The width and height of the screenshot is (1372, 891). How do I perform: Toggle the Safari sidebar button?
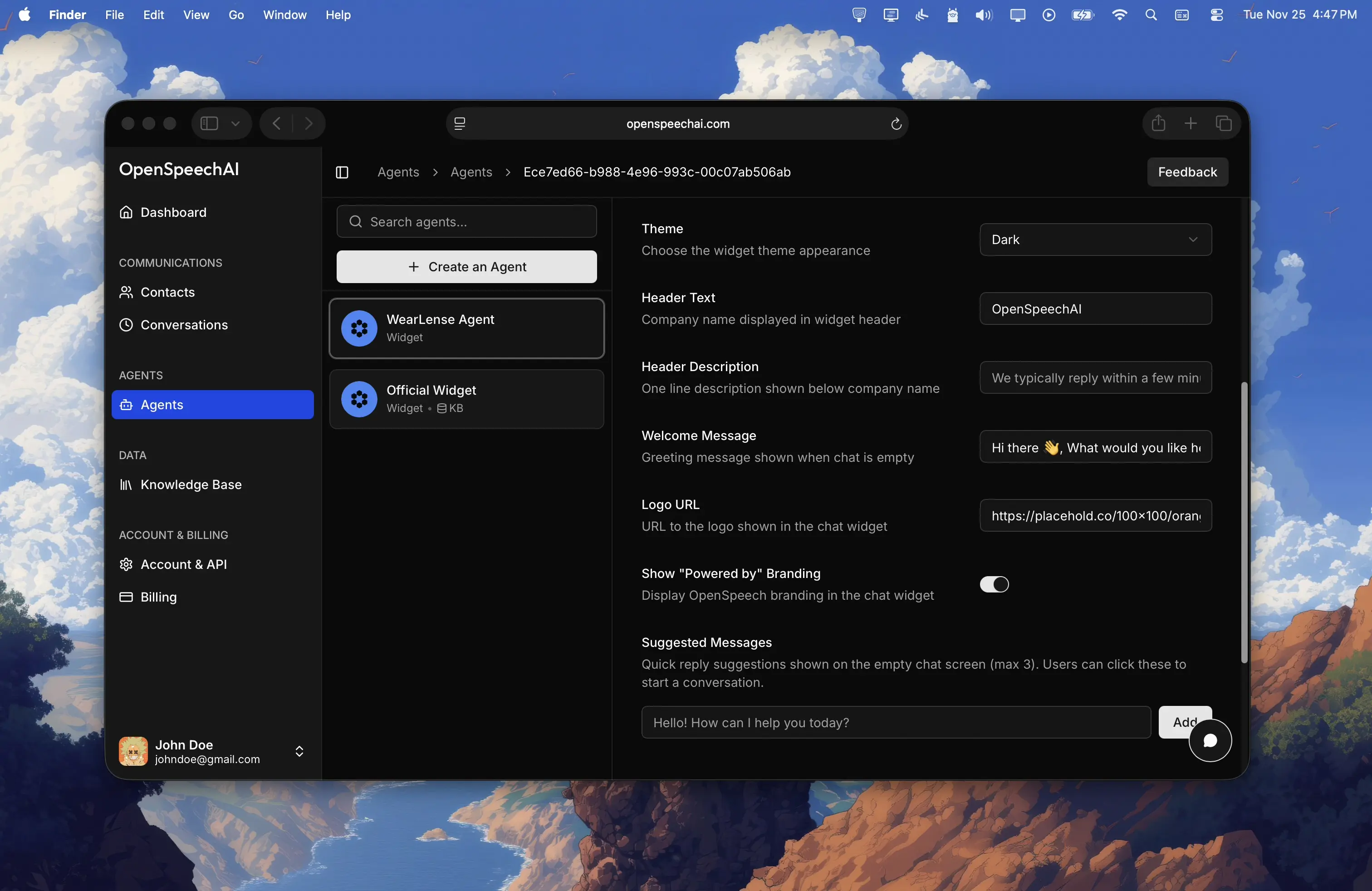tap(209, 123)
